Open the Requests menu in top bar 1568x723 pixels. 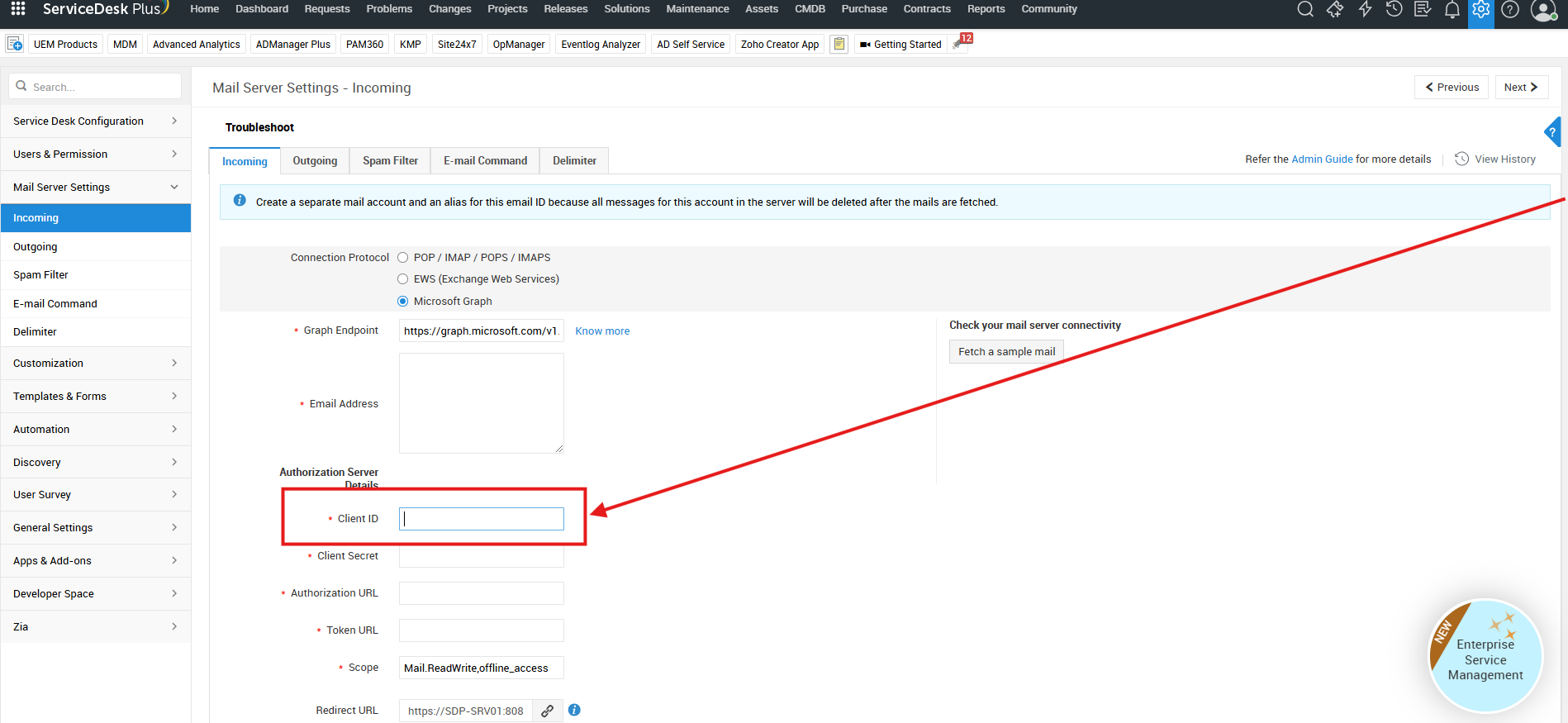click(x=327, y=9)
